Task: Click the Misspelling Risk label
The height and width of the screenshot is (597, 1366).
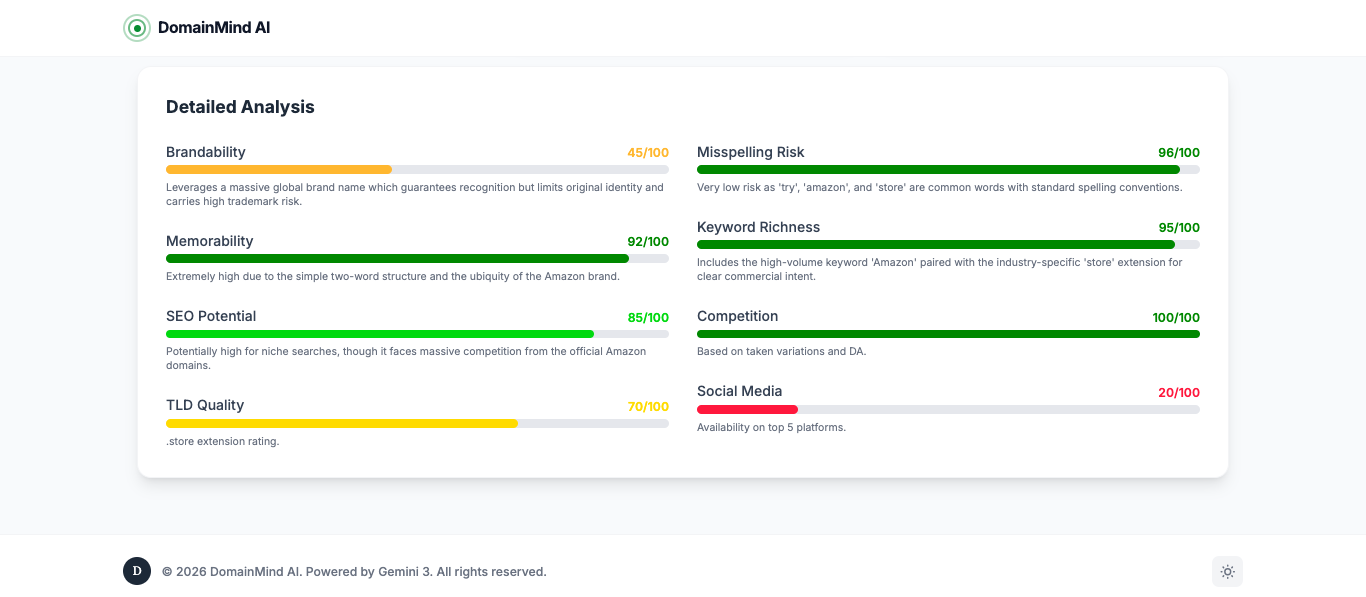Action: click(751, 152)
